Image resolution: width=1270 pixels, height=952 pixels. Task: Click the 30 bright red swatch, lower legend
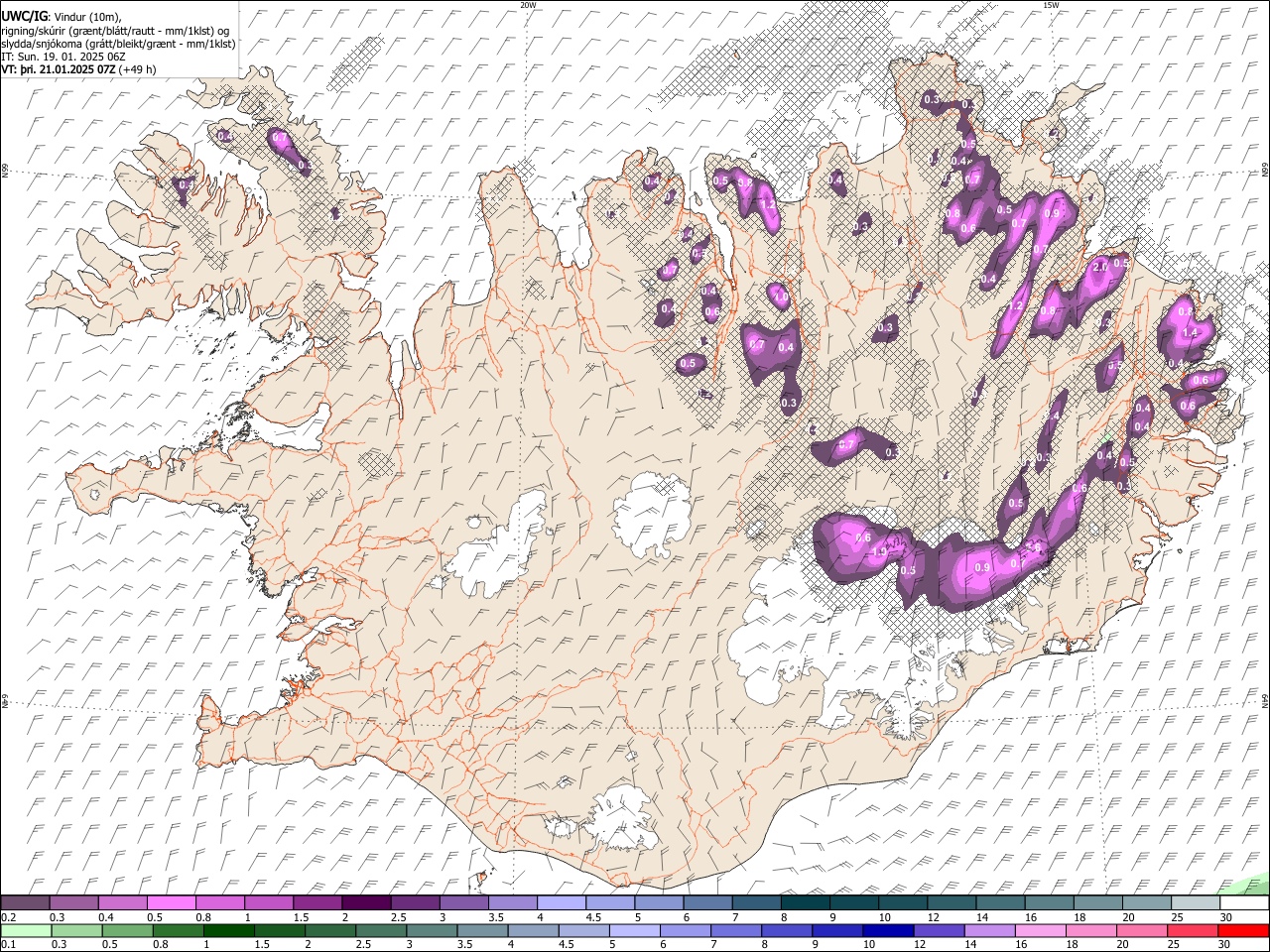click(x=1244, y=930)
